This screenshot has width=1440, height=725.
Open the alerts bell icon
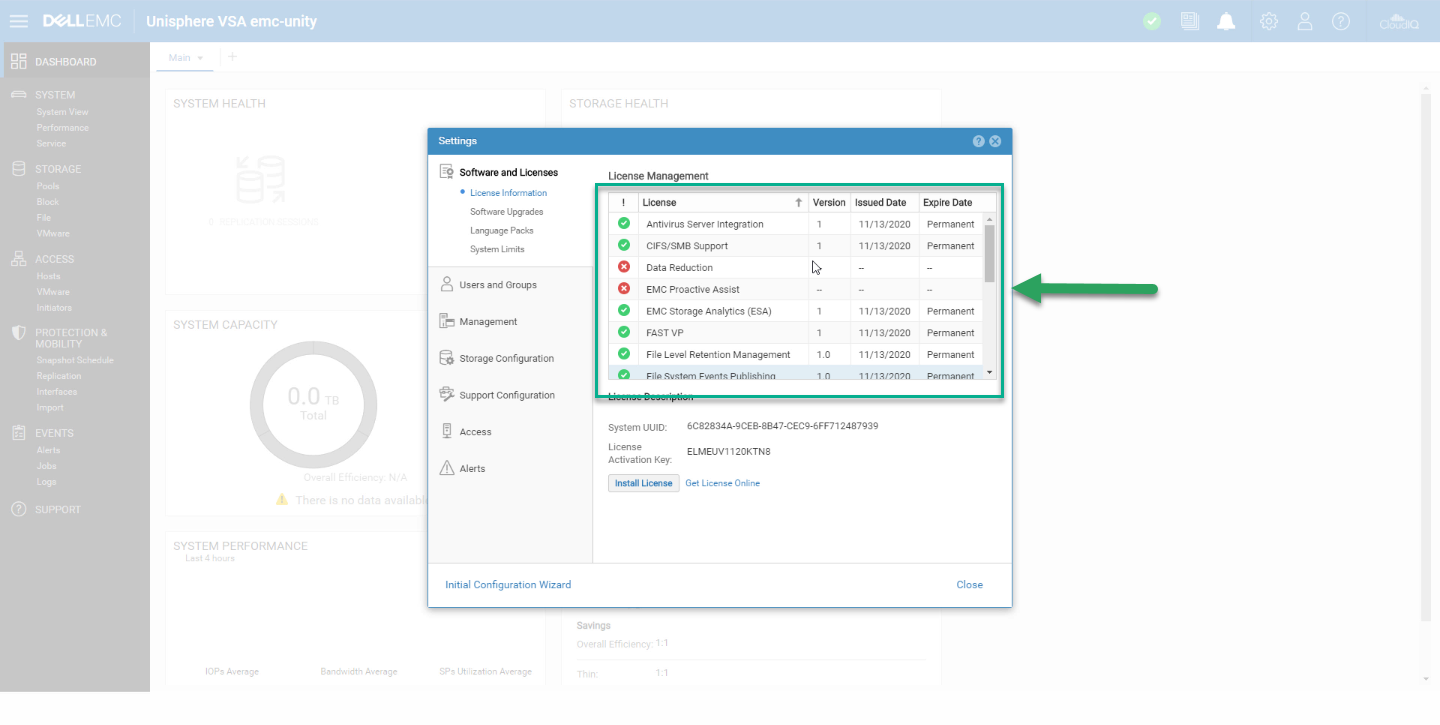pyautogui.click(x=1226, y=21)
